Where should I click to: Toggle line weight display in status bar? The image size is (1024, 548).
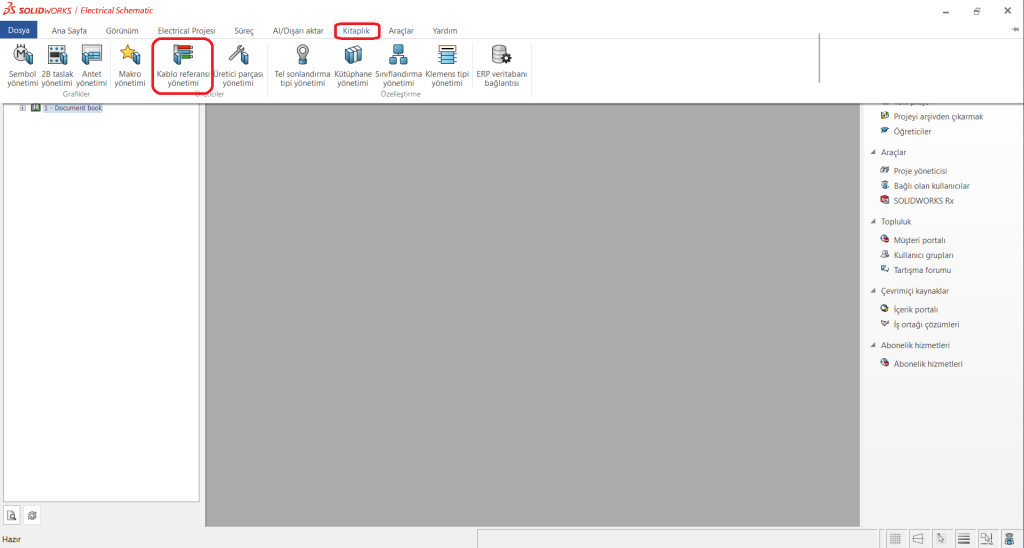pyautogui.click(x=964, y=539)
